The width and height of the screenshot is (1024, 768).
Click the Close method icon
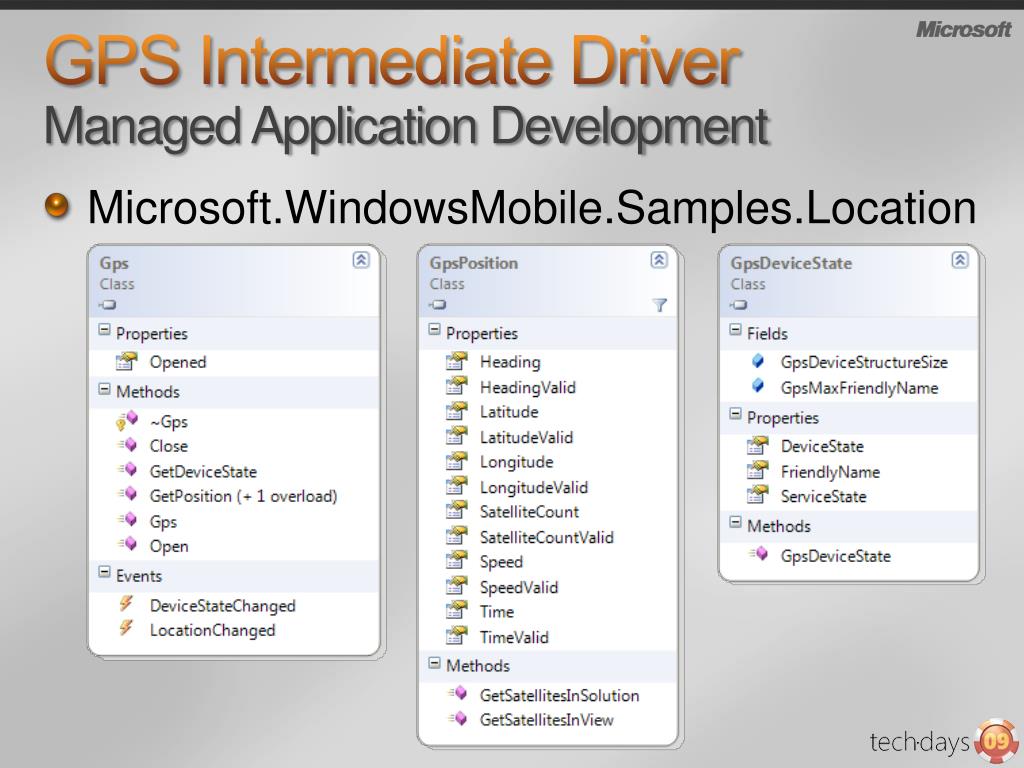[x=127, y=445]
